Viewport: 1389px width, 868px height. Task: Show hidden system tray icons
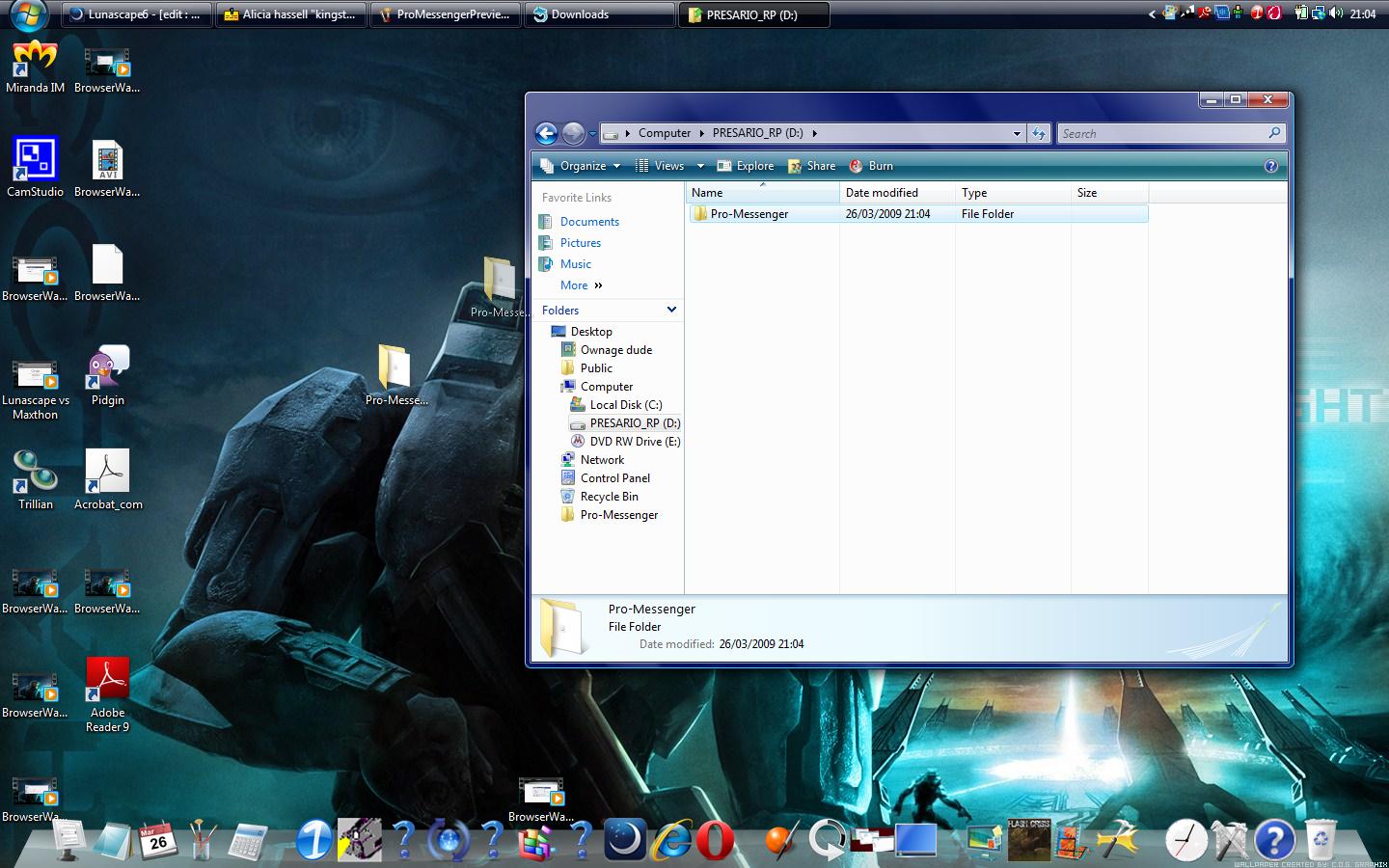(x=1152, y=14)
